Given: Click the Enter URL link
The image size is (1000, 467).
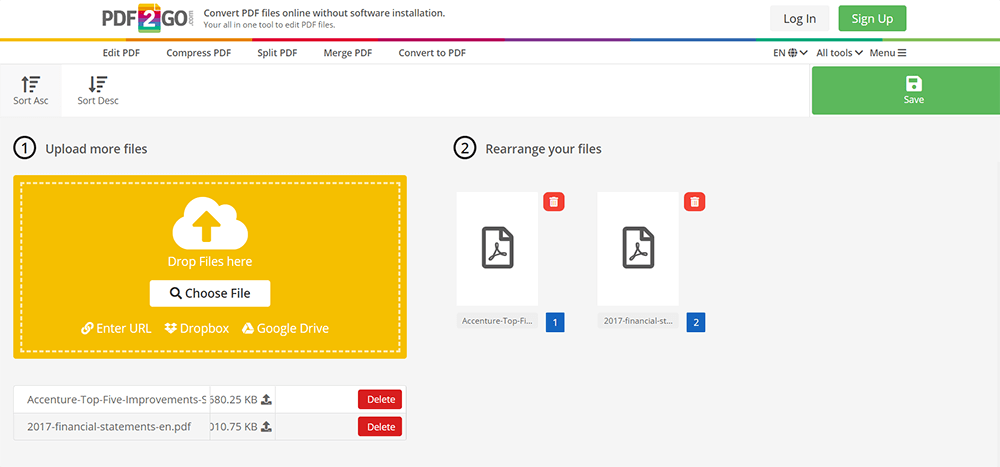Looking at the screenshot, I should tap(116, 328).
